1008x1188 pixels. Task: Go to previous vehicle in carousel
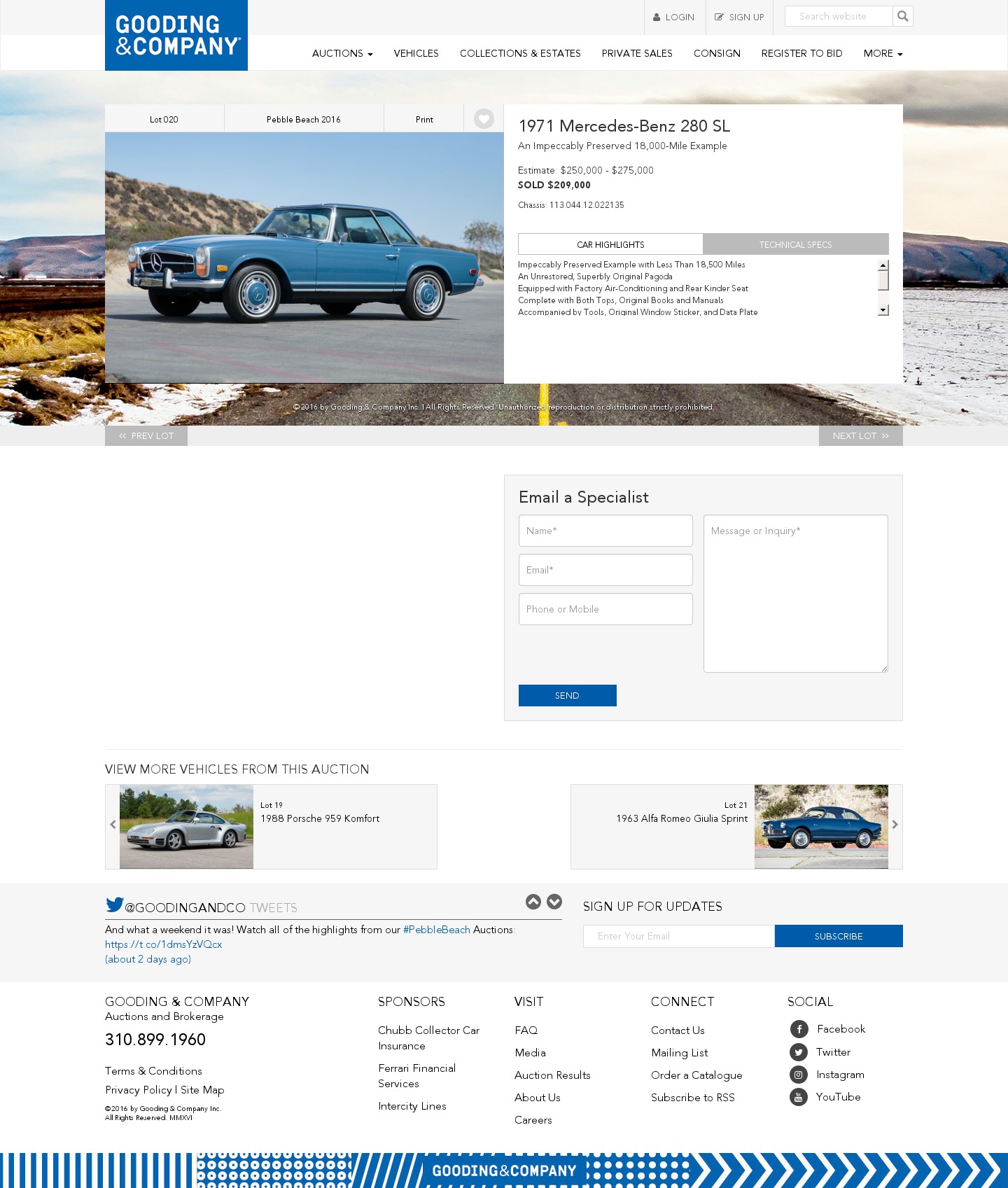[x=113, y=825]
